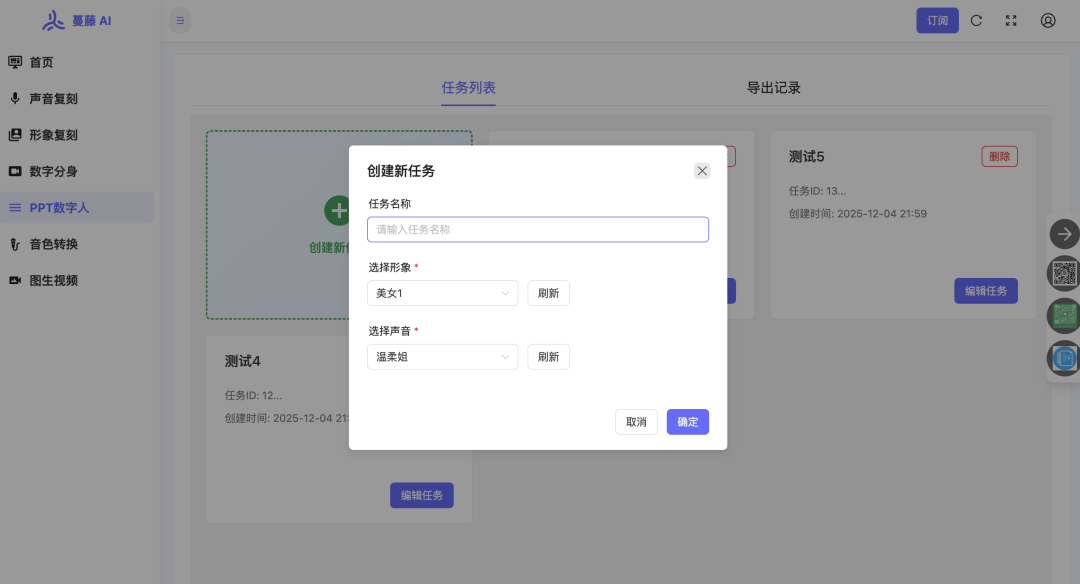Viewport: 1080px width, 584px height.
Task: Open the 温柔姐 voice dropdown
Action: (442, 356)
